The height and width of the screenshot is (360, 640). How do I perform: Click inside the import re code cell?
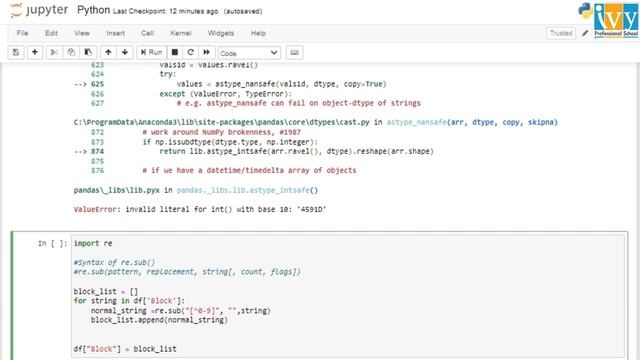[348, 296]
